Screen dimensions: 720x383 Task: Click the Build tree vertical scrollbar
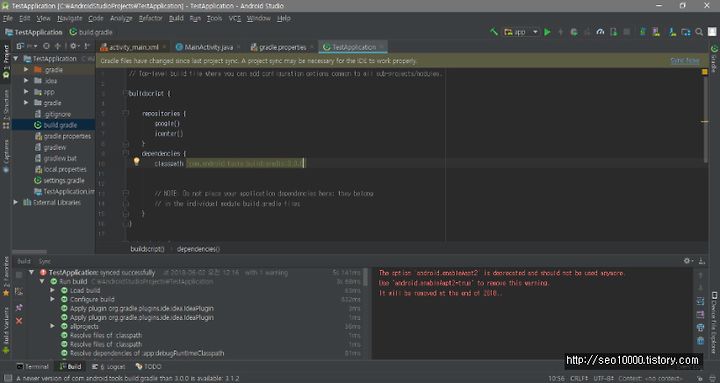tap(366, 277)
